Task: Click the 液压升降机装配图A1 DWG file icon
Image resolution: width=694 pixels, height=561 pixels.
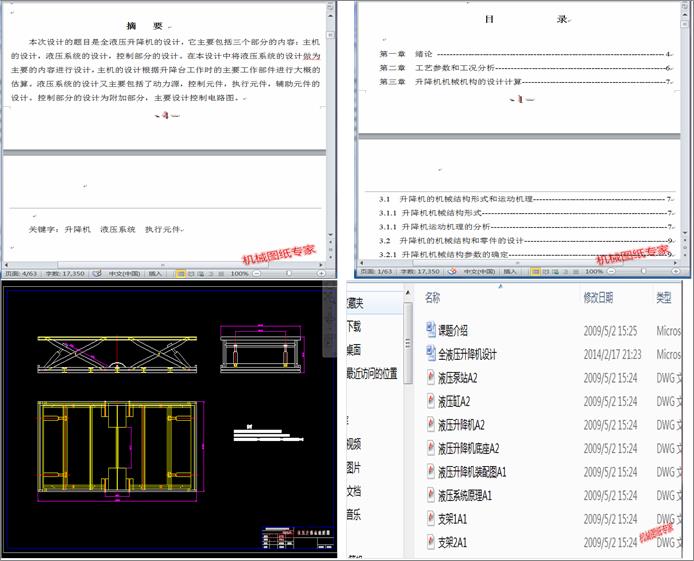Action: click(430, 471)
